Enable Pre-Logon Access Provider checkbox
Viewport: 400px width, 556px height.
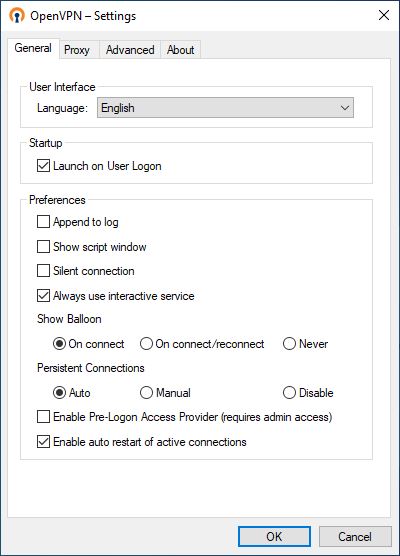(x=43, y=417)
